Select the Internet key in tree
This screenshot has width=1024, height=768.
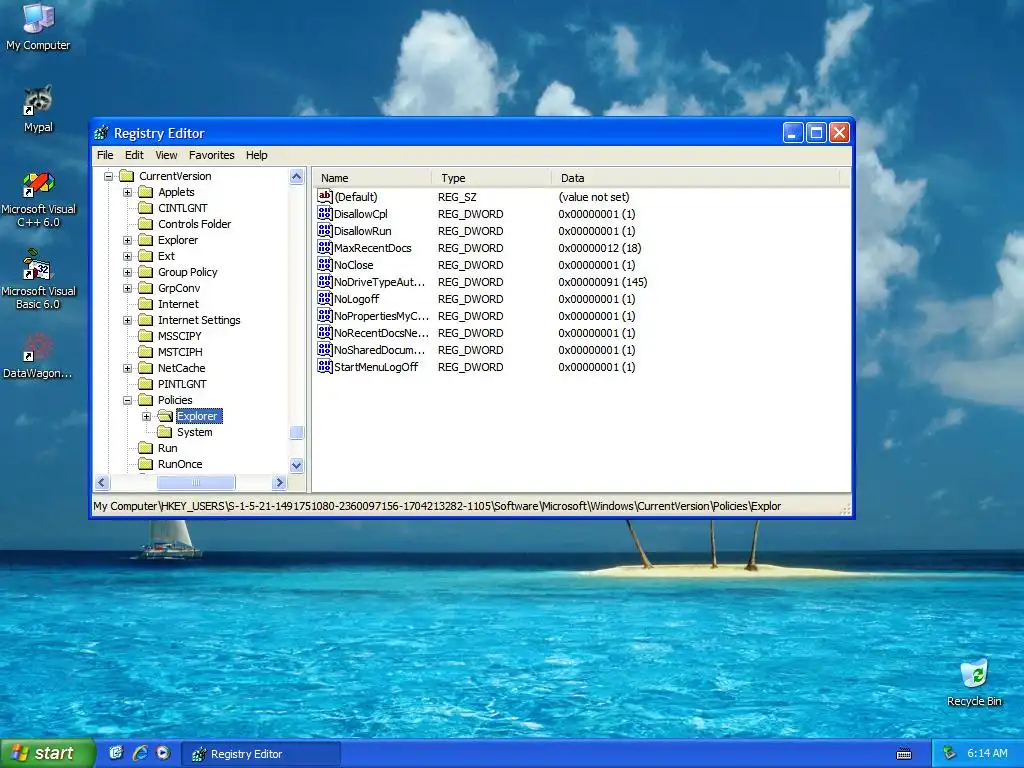click(x=178, y=304)
